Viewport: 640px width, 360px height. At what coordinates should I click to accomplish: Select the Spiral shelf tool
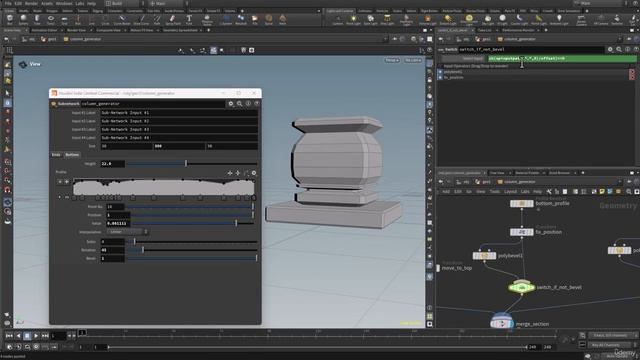269,19
